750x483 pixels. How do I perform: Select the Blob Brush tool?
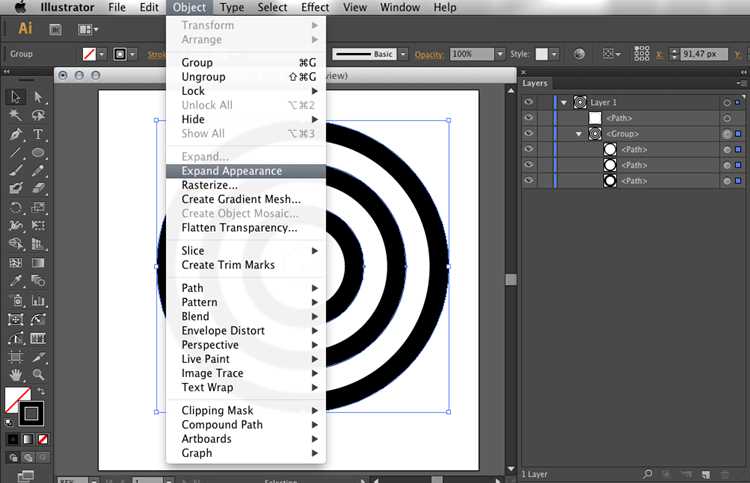click(16, 188)
